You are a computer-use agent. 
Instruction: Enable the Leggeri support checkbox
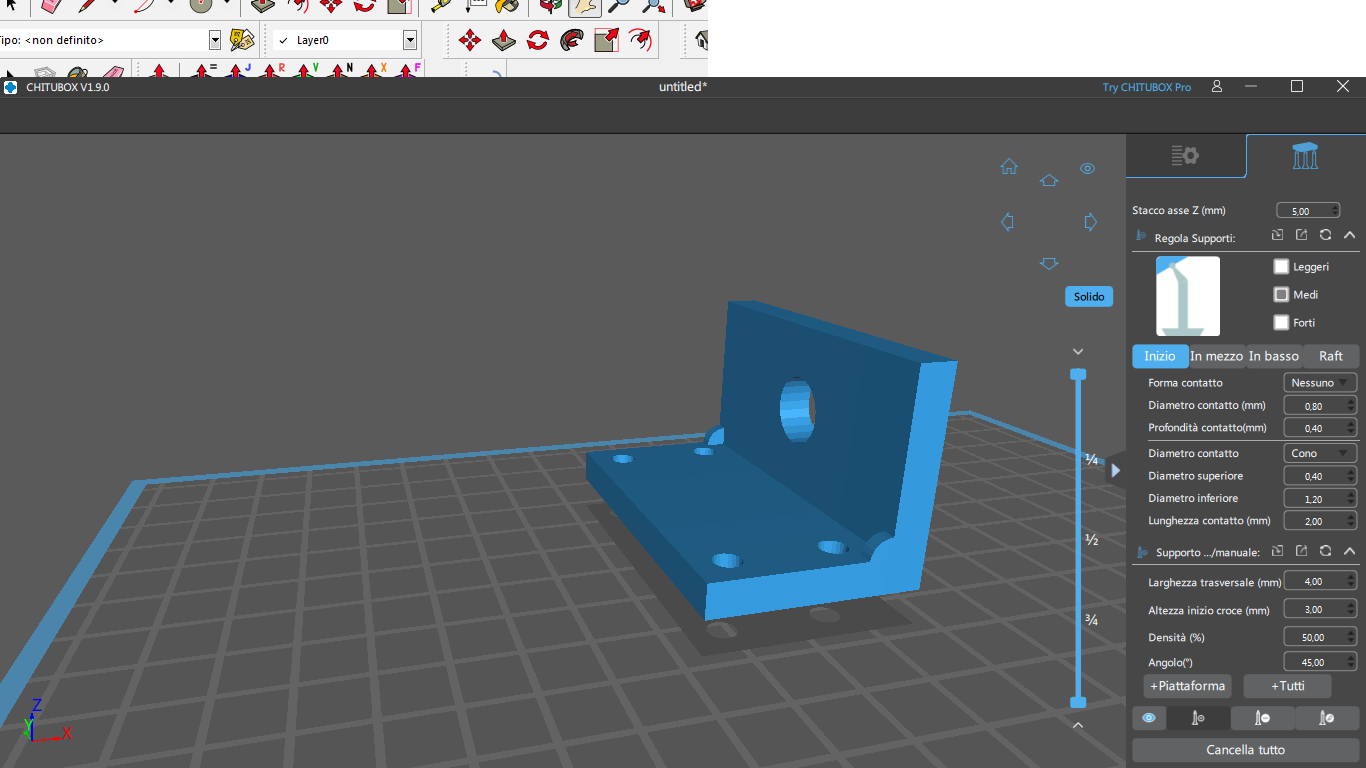1281,267
